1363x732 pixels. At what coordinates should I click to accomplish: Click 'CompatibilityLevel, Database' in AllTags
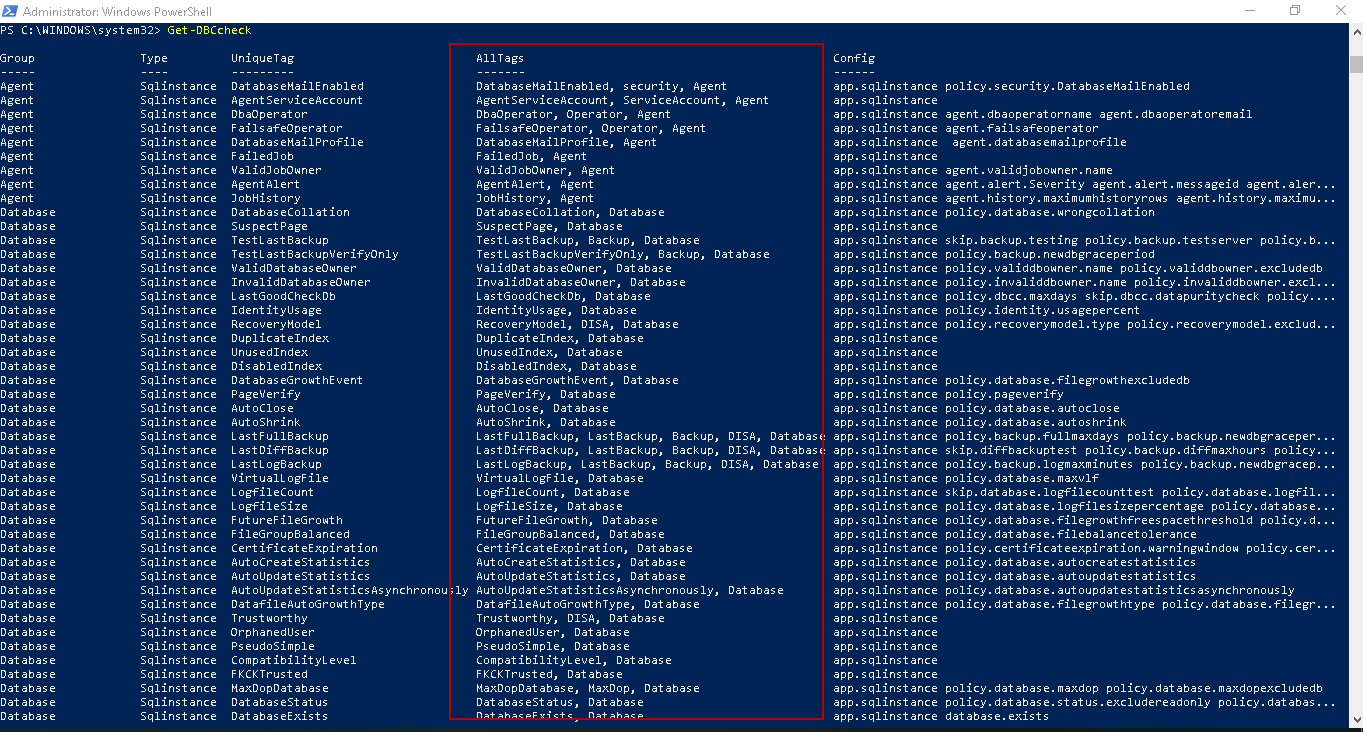coord(574,660)
